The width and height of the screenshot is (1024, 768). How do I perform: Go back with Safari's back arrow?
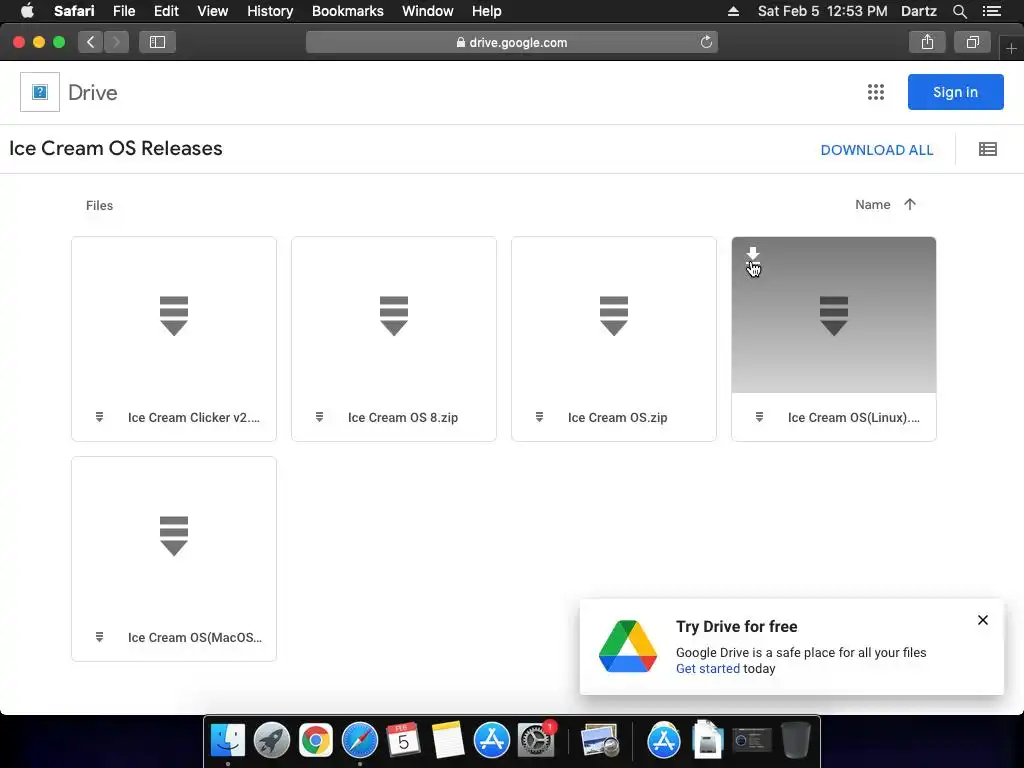[91, 42]
